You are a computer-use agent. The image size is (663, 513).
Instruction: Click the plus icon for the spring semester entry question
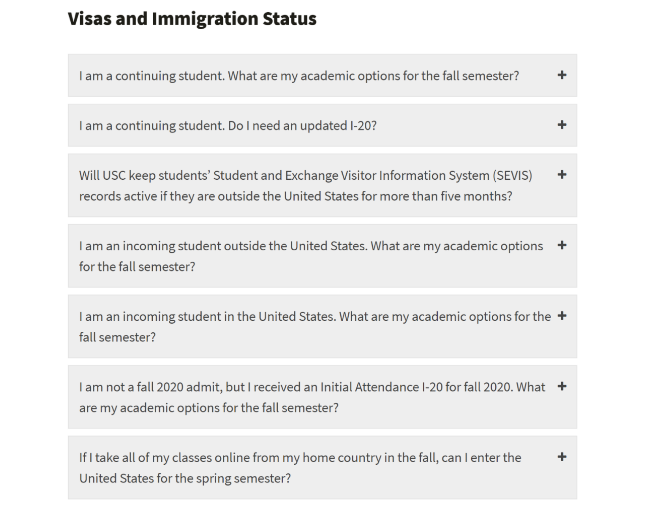(x=562, y=457)
